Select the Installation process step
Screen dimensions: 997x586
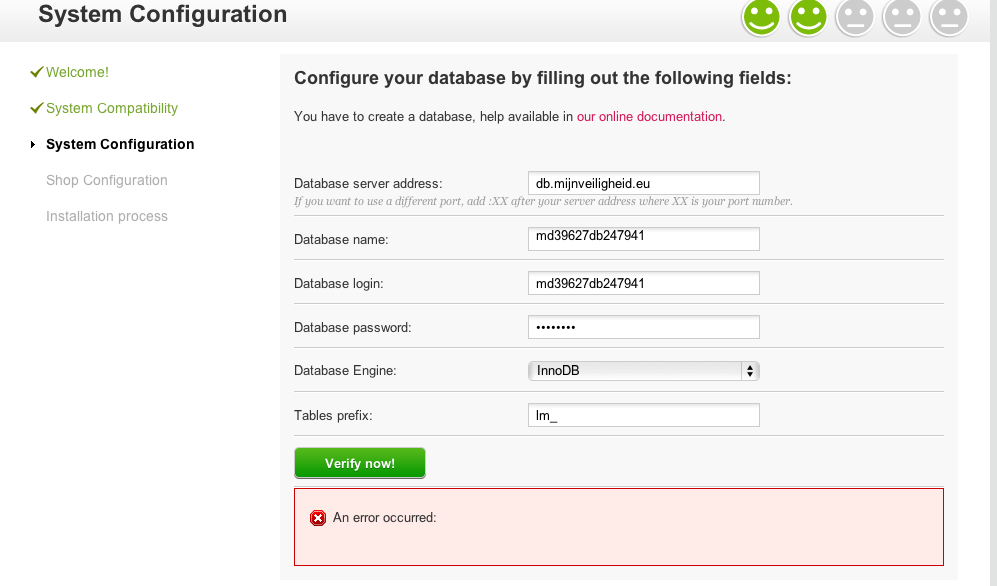click(x=107, y=216)
